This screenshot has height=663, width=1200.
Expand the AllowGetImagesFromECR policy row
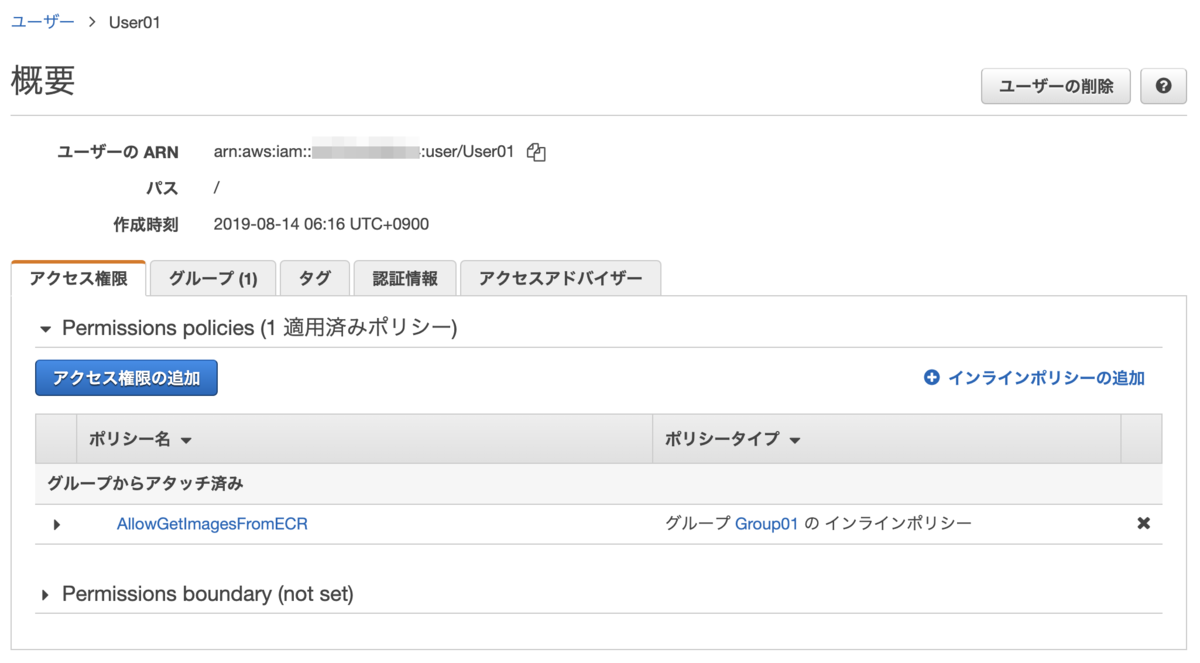point(57,524)
